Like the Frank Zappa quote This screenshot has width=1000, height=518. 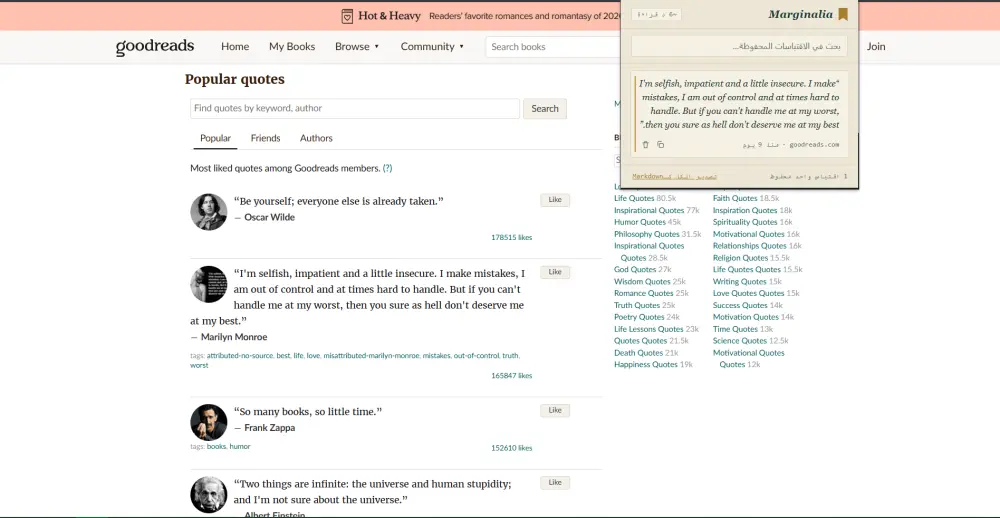coord(555,410)
